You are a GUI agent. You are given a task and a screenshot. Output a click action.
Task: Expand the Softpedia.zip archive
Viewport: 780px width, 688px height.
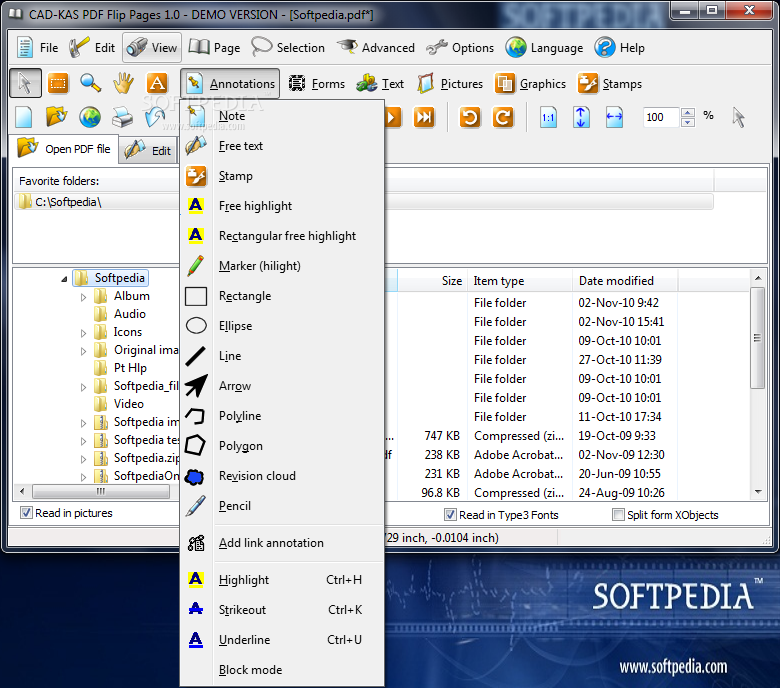tap(83, 459)
